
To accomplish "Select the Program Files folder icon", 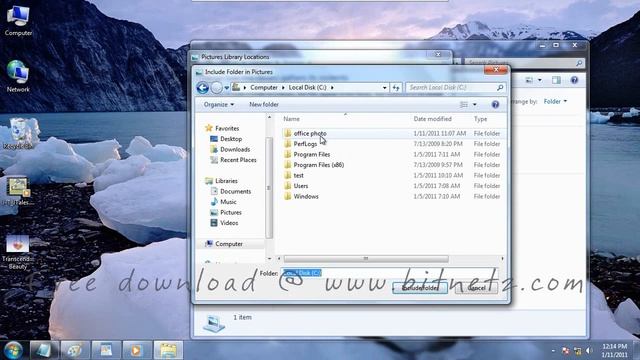I will click(x=288, y=155).
